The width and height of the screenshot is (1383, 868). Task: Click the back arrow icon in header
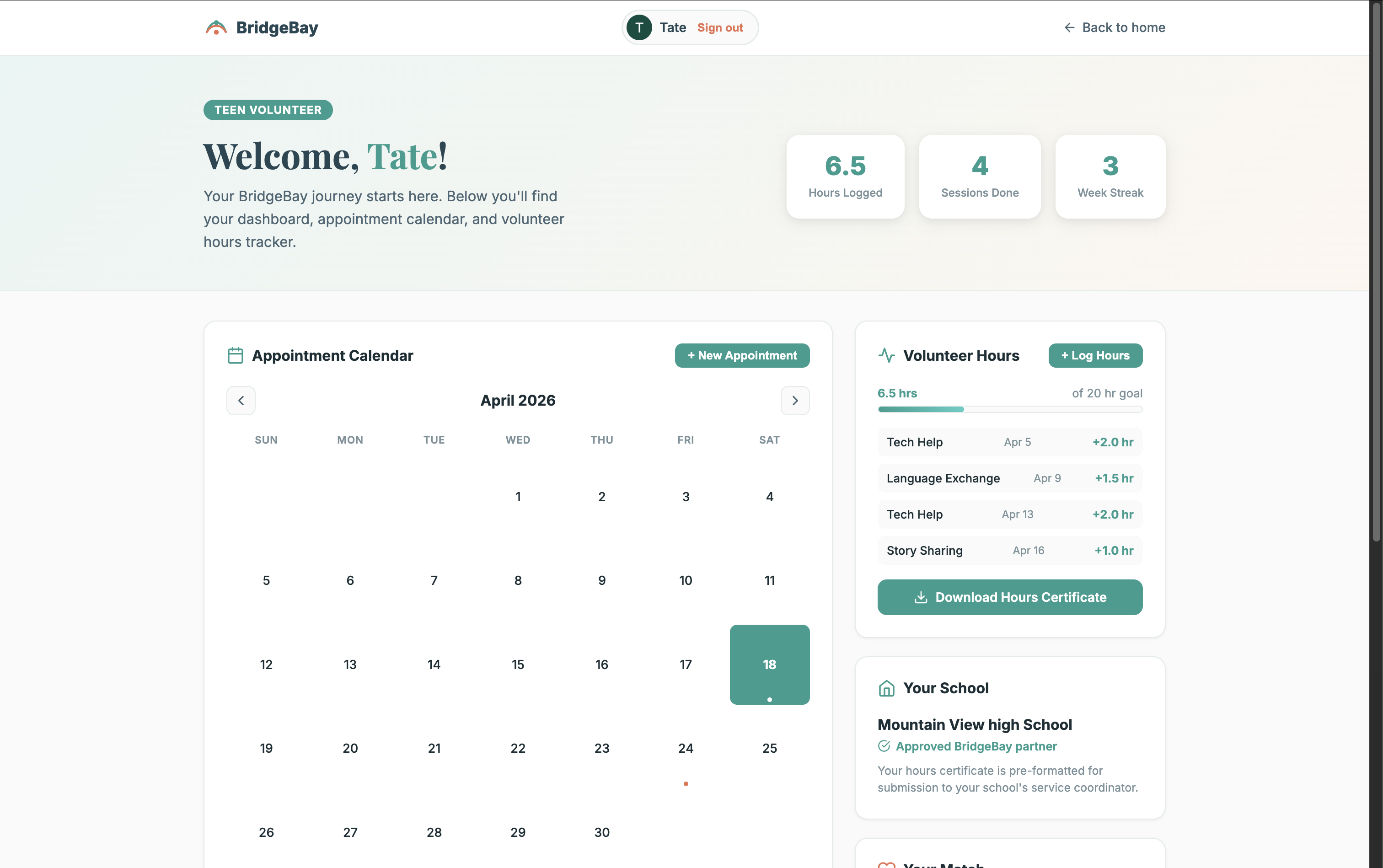click(1069, 27)
